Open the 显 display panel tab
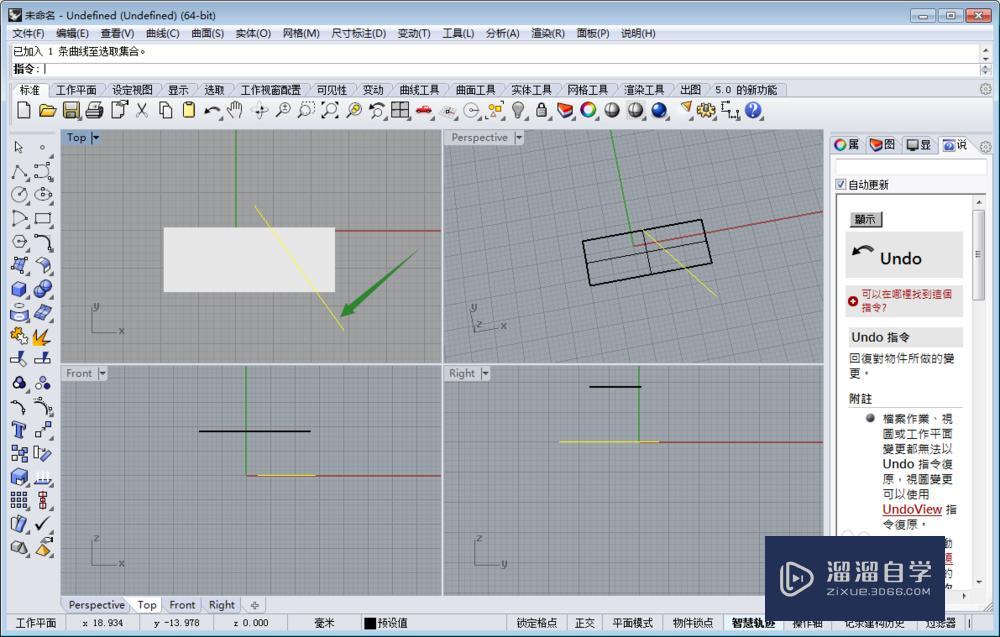This screenshot has height=637, width=1000. pos(918,145)
